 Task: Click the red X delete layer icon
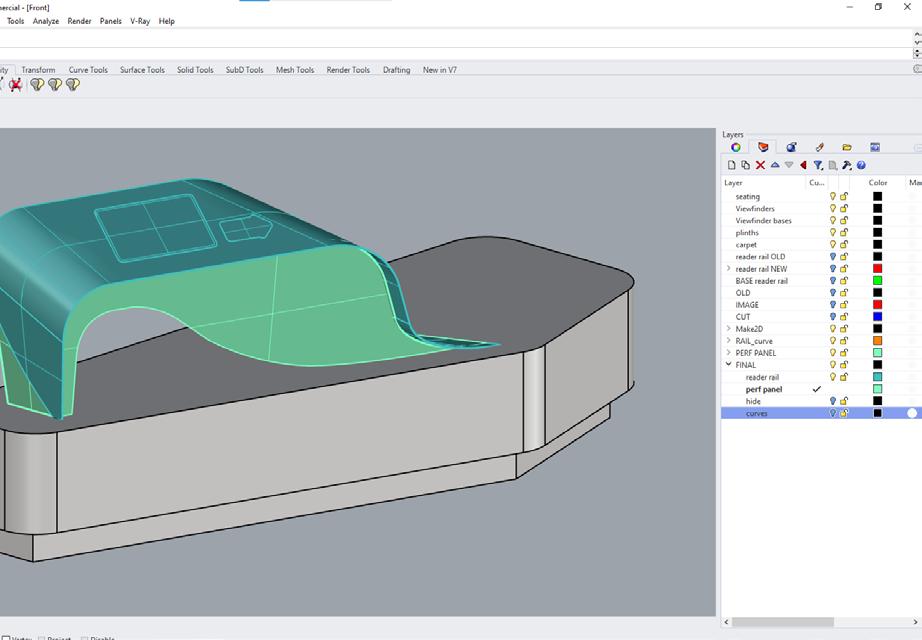[760, 165]
